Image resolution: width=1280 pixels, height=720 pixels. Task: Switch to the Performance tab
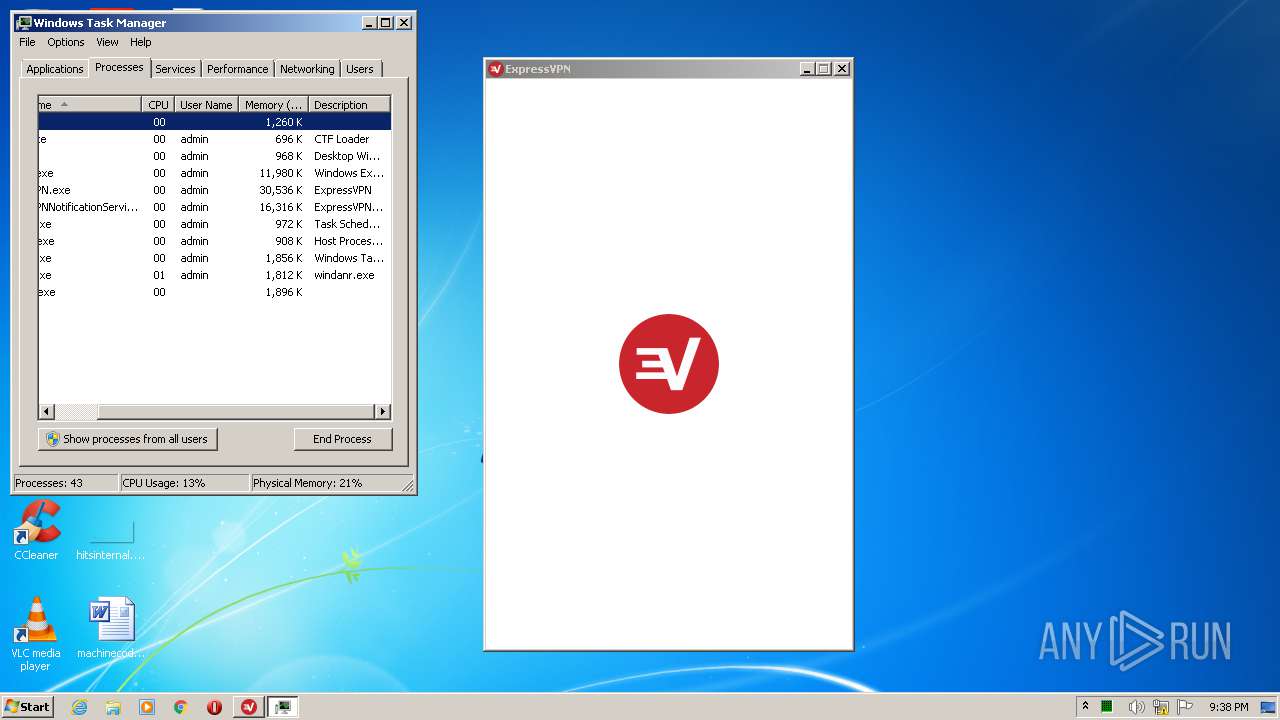[237, 69]
